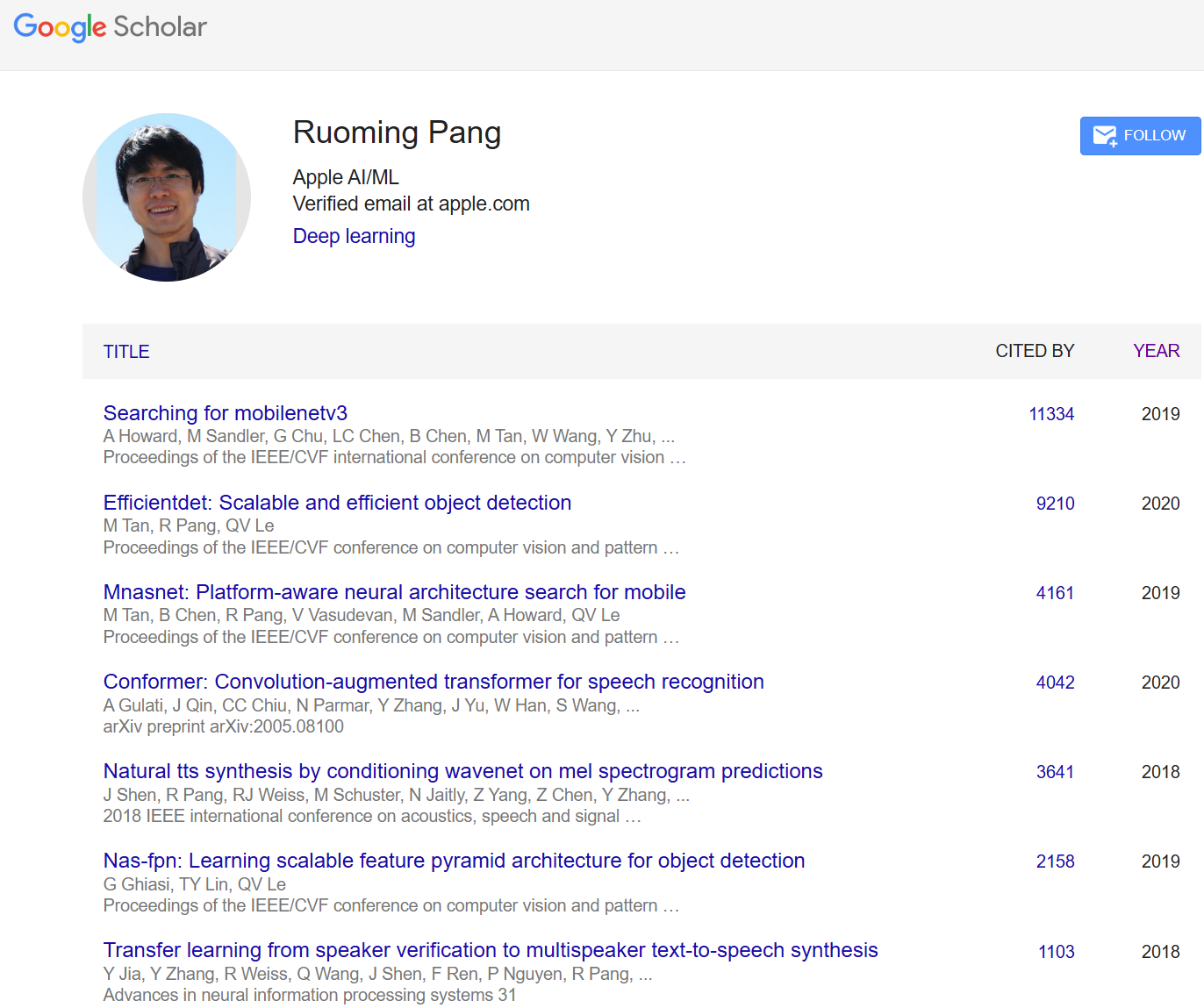Open the Conformer speech recognition paper

[x=434, y=682]
